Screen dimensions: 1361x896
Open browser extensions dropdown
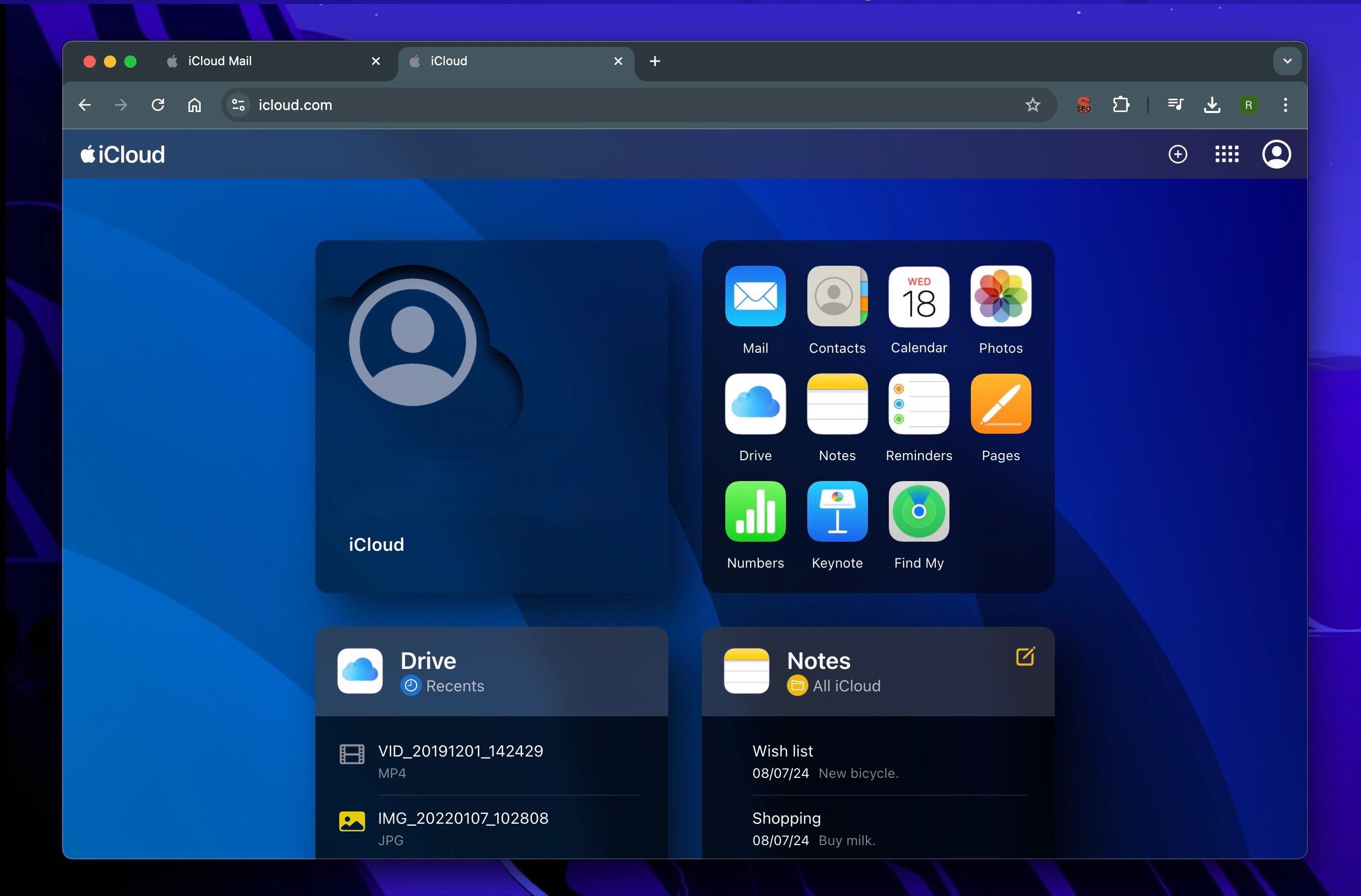(1122, 105)
